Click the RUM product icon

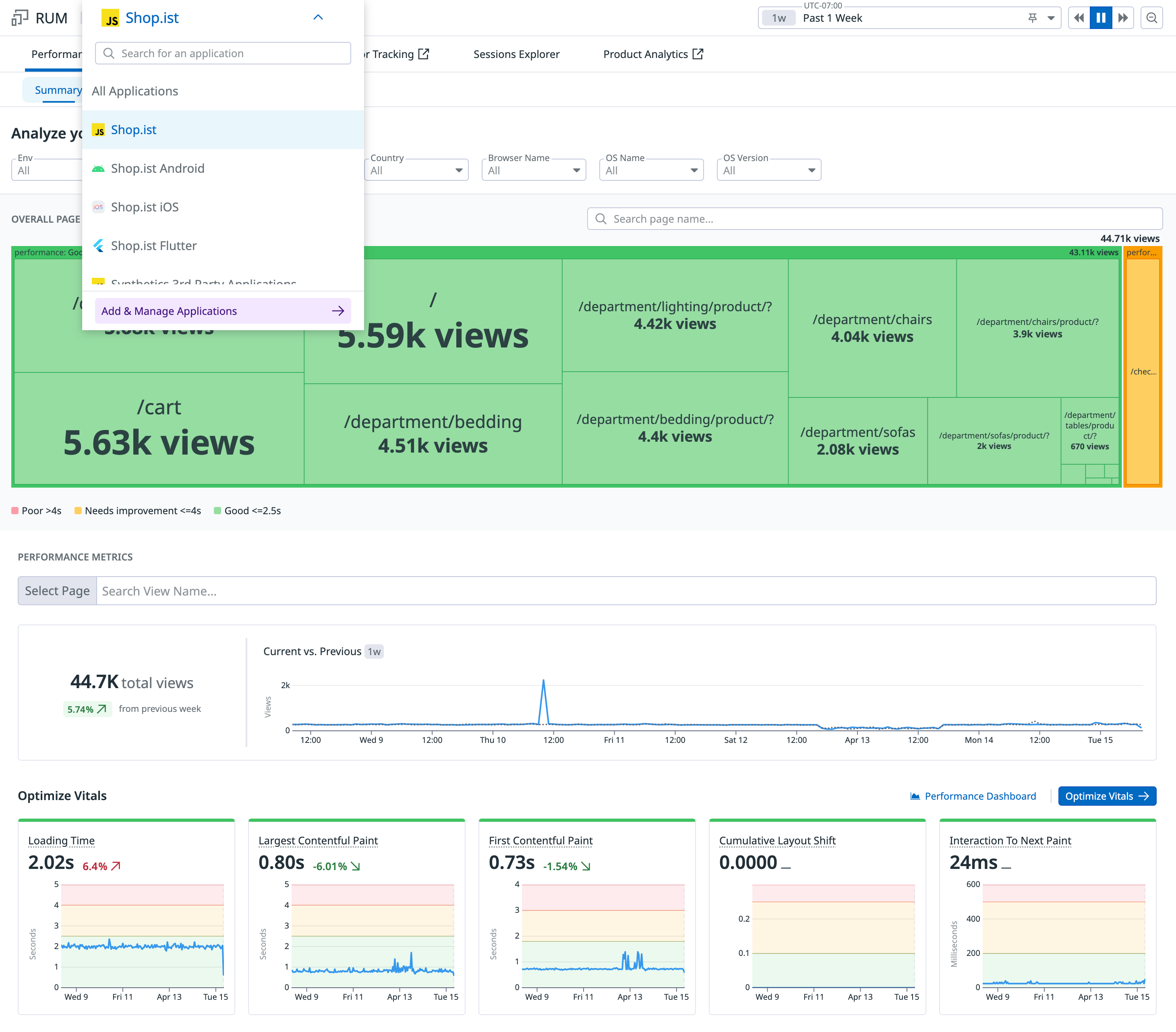(20, 18)
